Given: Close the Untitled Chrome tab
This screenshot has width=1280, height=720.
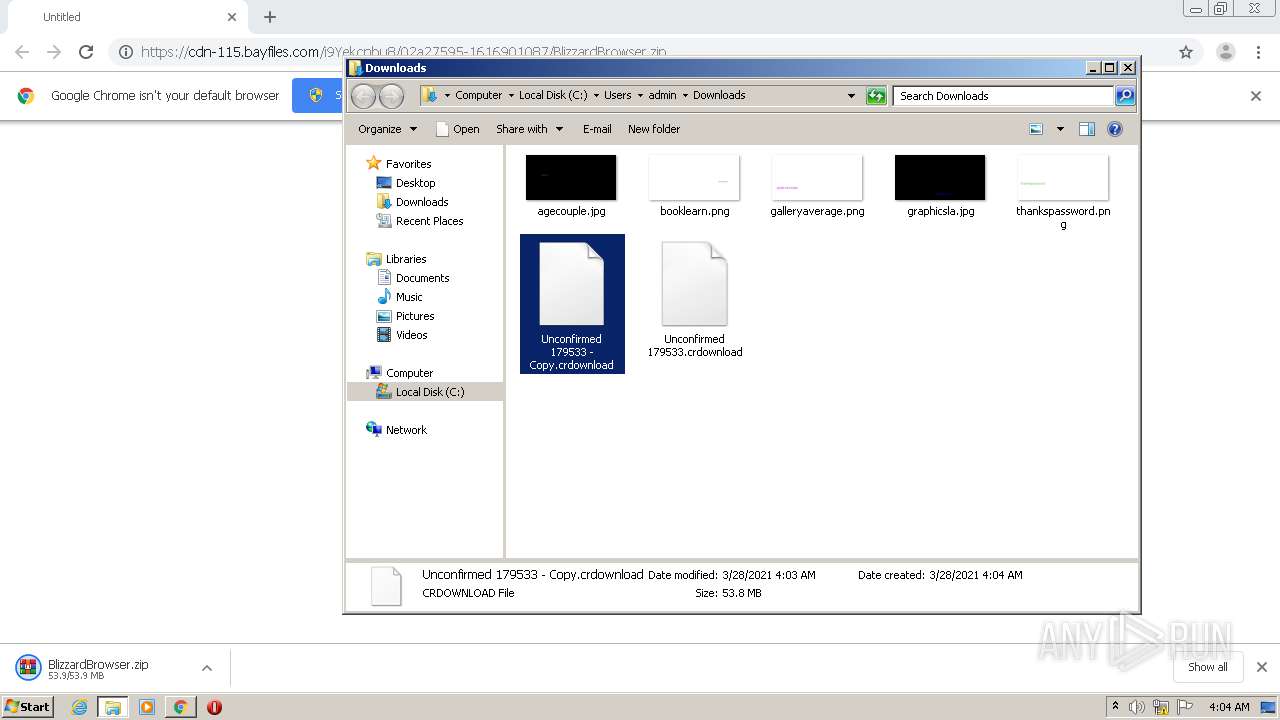Looking at the screenshot, I should pos(232,17).
